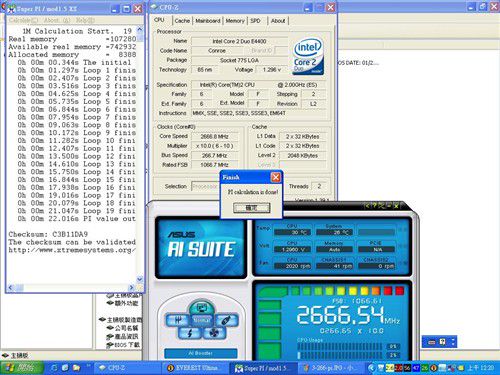
Task: Open the About tab in CPU-Z
Action: (278, 21)
